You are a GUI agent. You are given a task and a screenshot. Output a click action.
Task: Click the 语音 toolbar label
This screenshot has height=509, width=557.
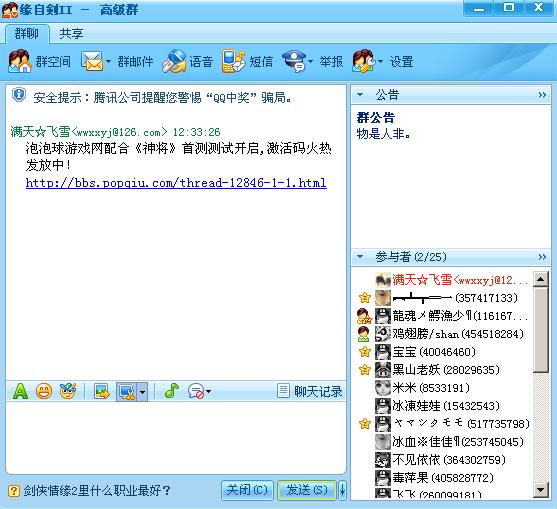click(201, 62)
